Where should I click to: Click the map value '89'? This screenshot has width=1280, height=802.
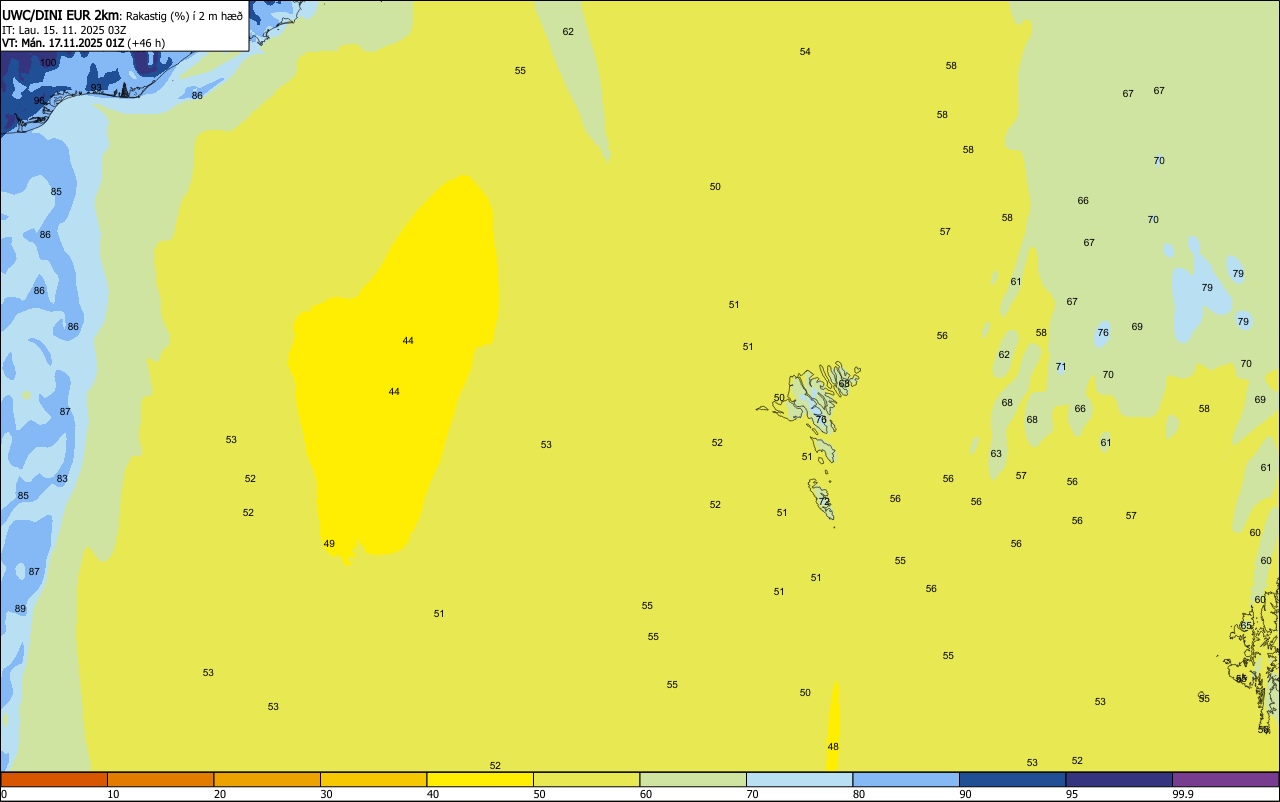(x=20, y=608)
